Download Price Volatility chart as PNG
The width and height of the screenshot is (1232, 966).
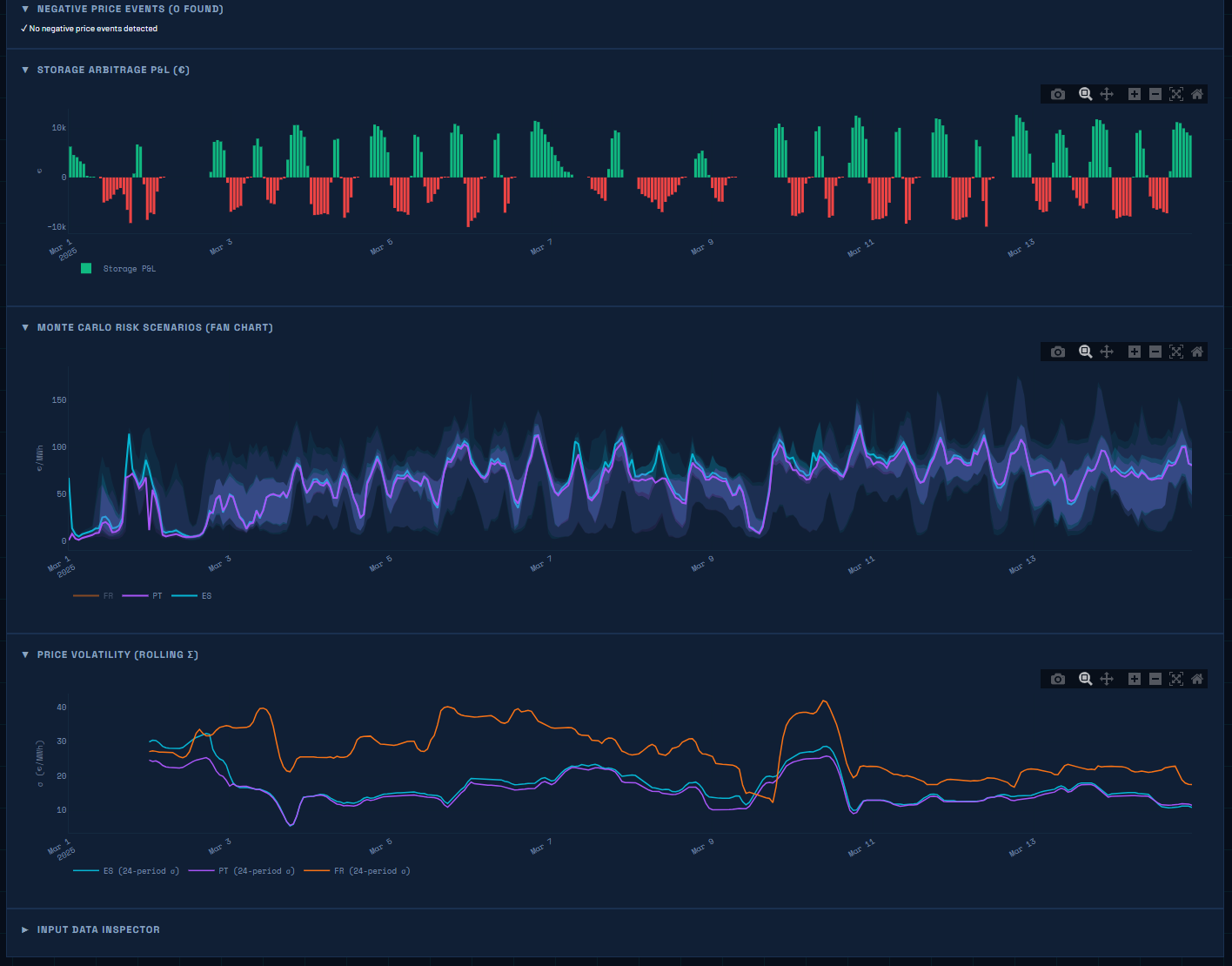[1058, 679]
